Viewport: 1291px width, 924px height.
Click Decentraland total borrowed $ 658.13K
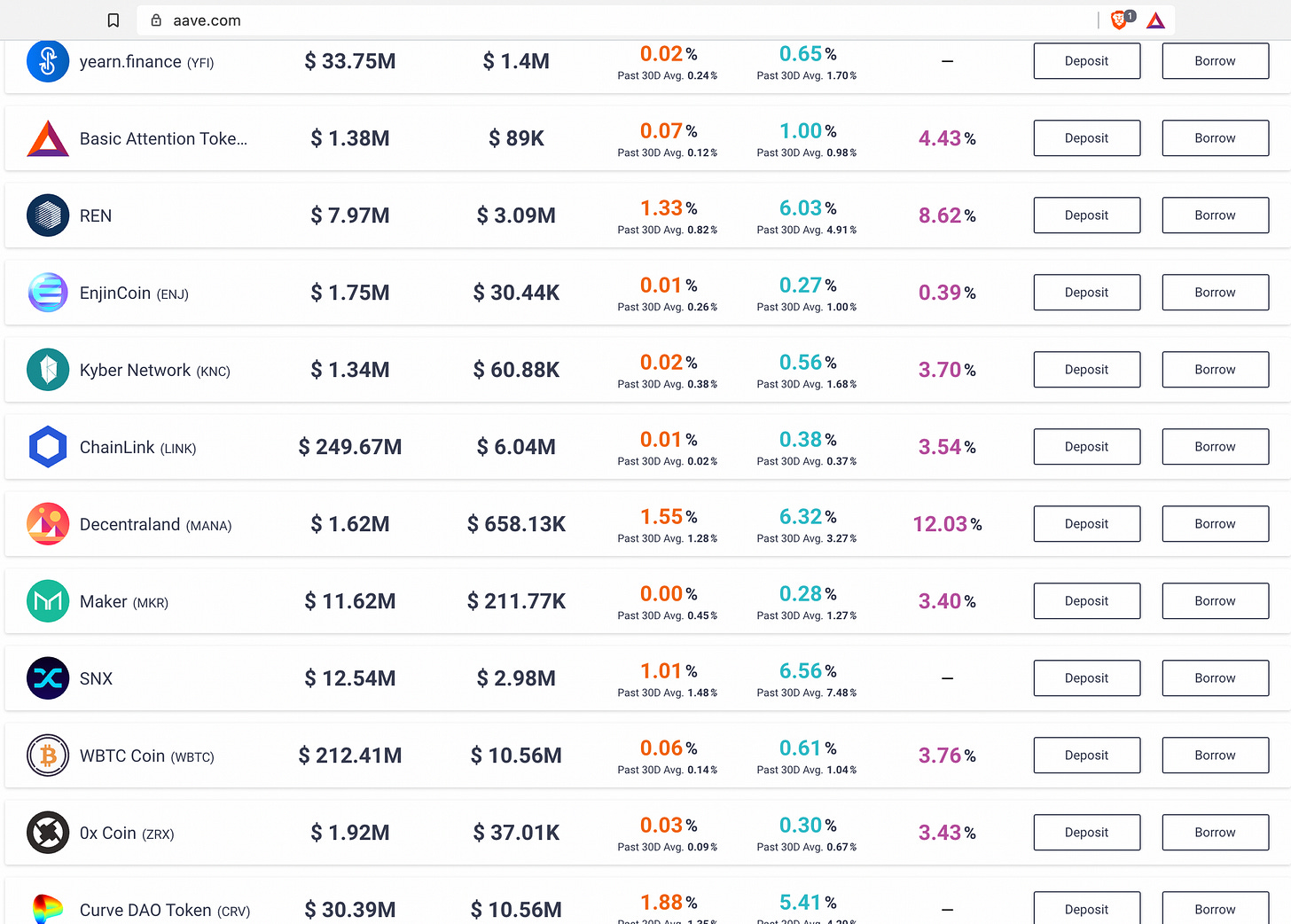point(516,524)
